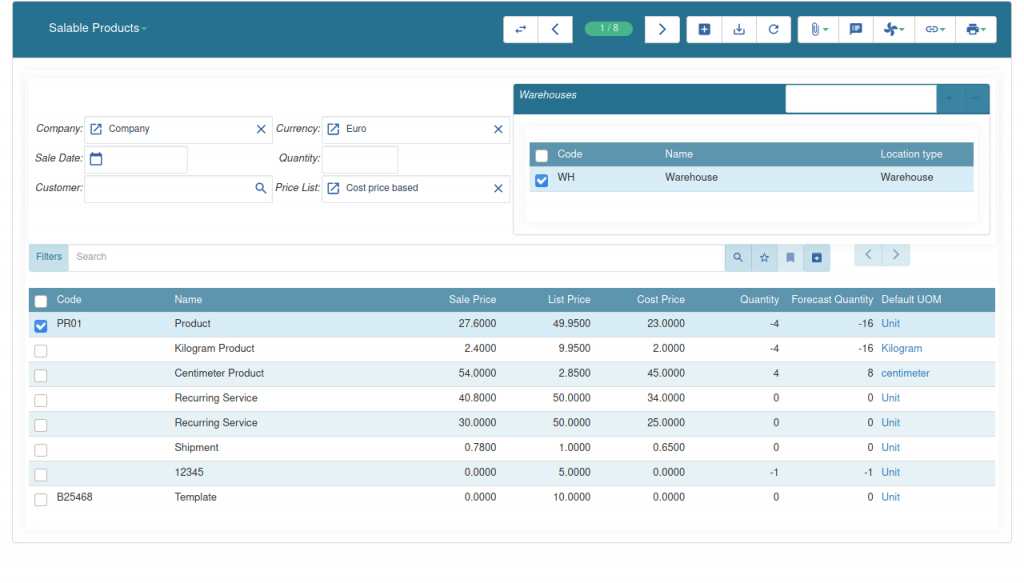This screenshot has width=1024, height=583.
Task: Open the attachment paperclip dropdown
Action: pyautogui.click(x=818, y=30)
